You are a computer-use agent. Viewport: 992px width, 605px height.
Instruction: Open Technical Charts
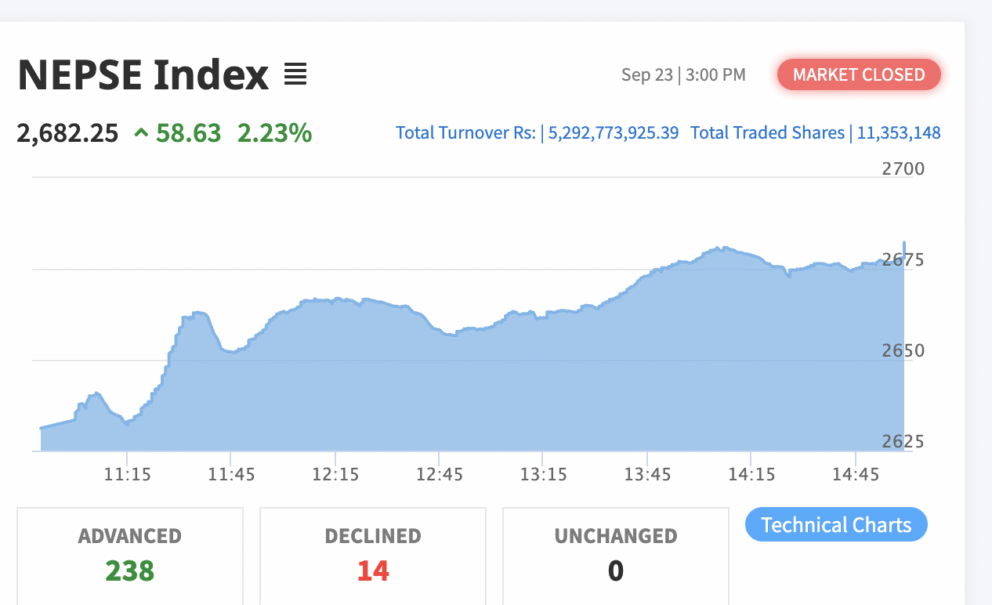(x=836, y=525)
